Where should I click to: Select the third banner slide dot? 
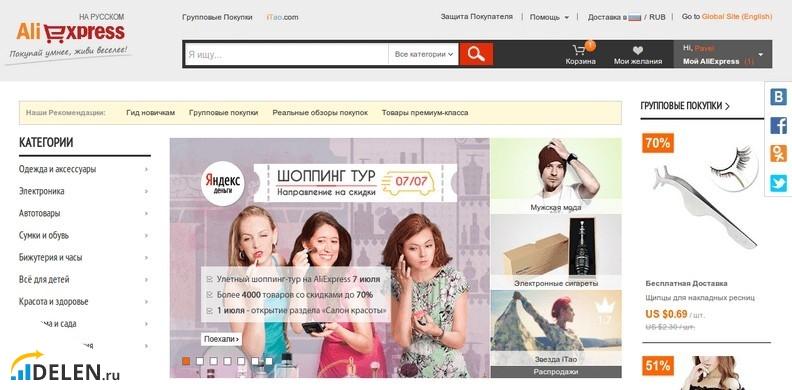pyautogui.click(x=214, y=361)
